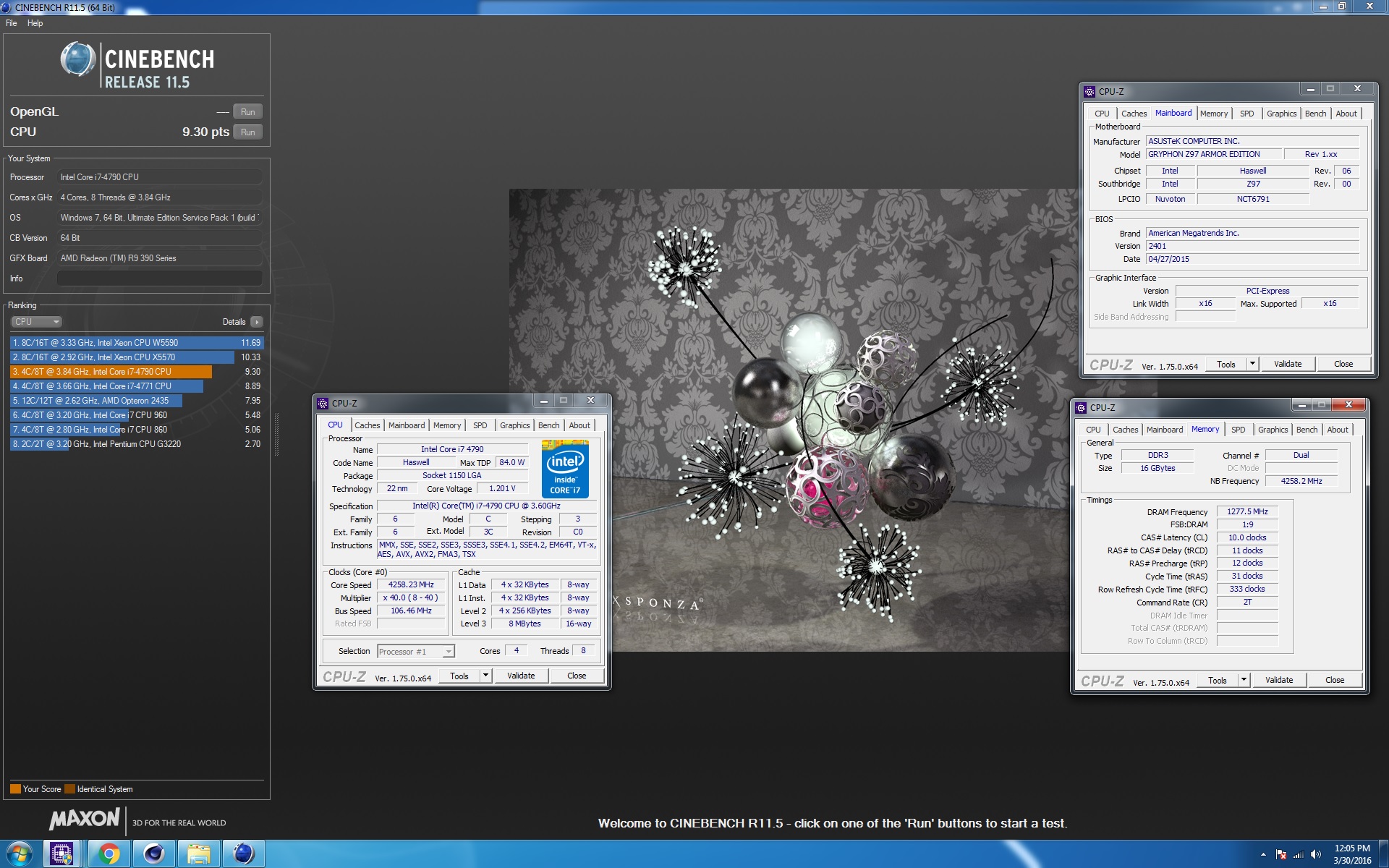This screenshot has height=868, width=1389.
Task: Run the OpenGL benchmark
Action: click(x=248, y=112)
